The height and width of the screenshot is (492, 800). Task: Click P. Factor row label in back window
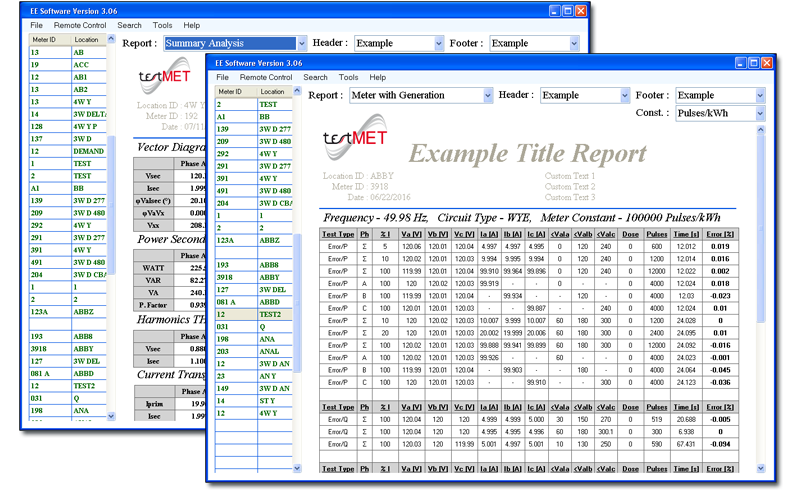point(153,305)
